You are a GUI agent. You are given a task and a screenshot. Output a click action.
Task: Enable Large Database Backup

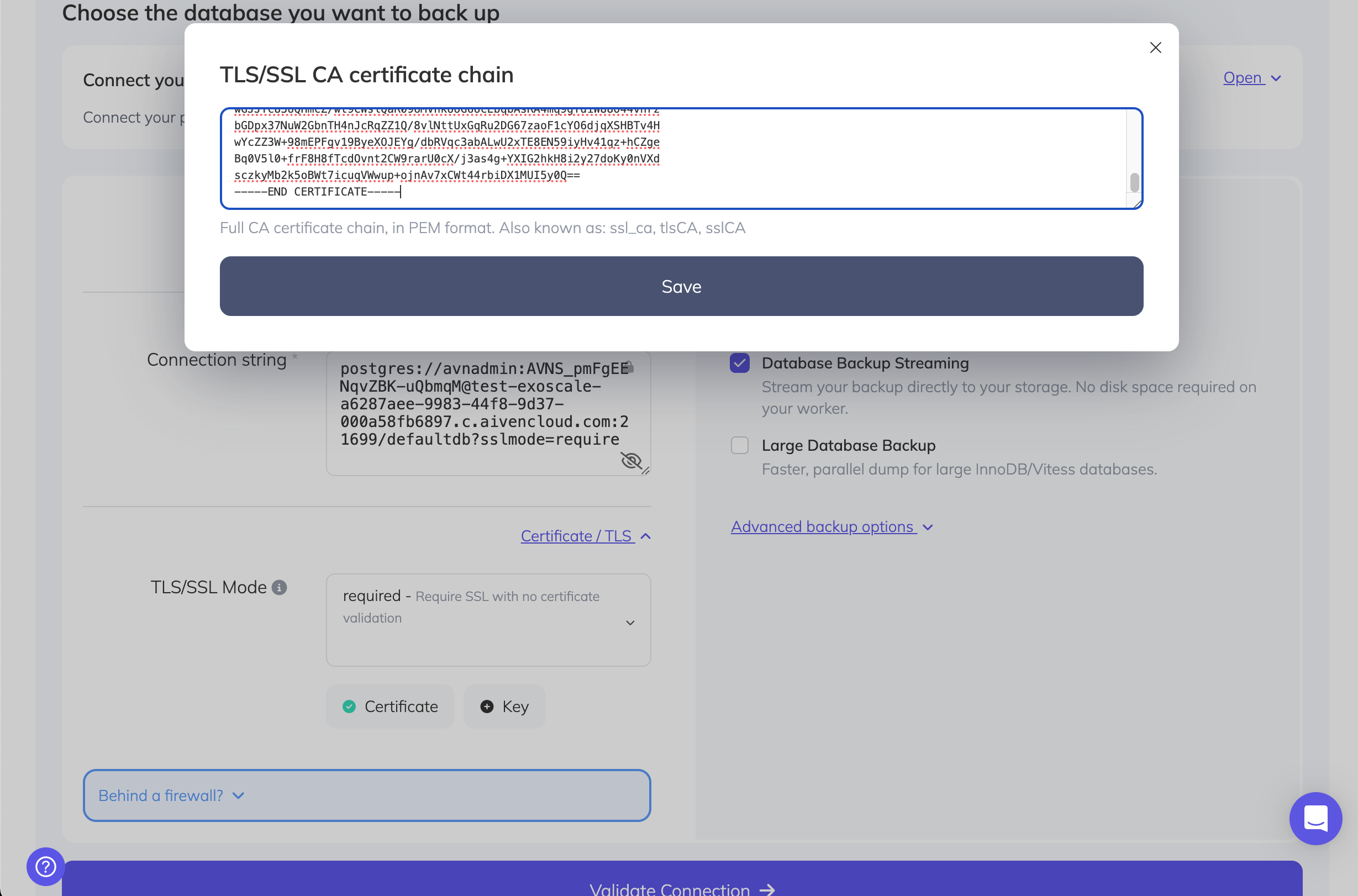(740, 445)
